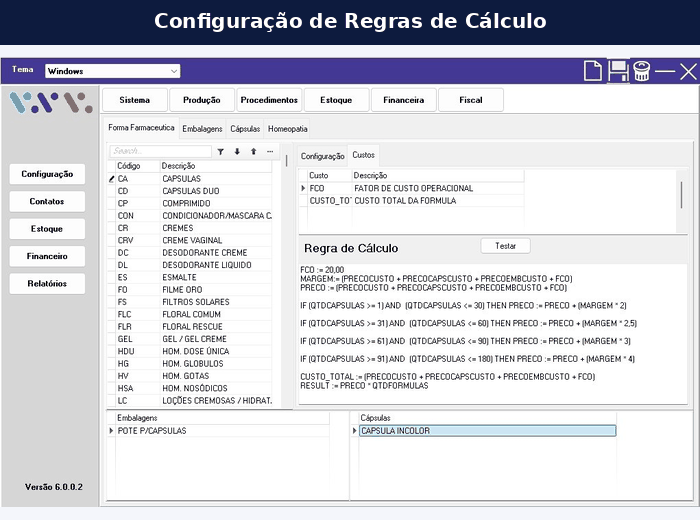Select CUSTO TOTAL DA FORMULA row
Viewport: 700px width, 520px height.
(x=412, y=201)
